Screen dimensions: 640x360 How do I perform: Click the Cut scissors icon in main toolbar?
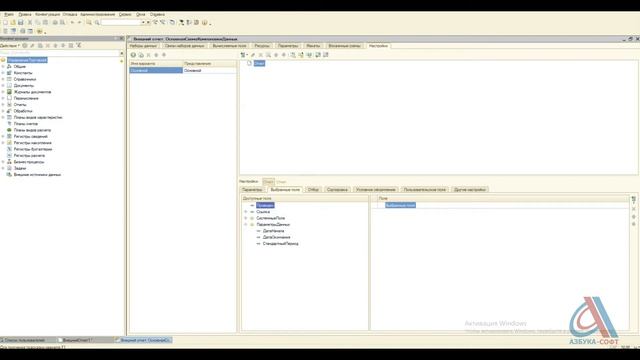pyautogui.click(x=30, y=22)
